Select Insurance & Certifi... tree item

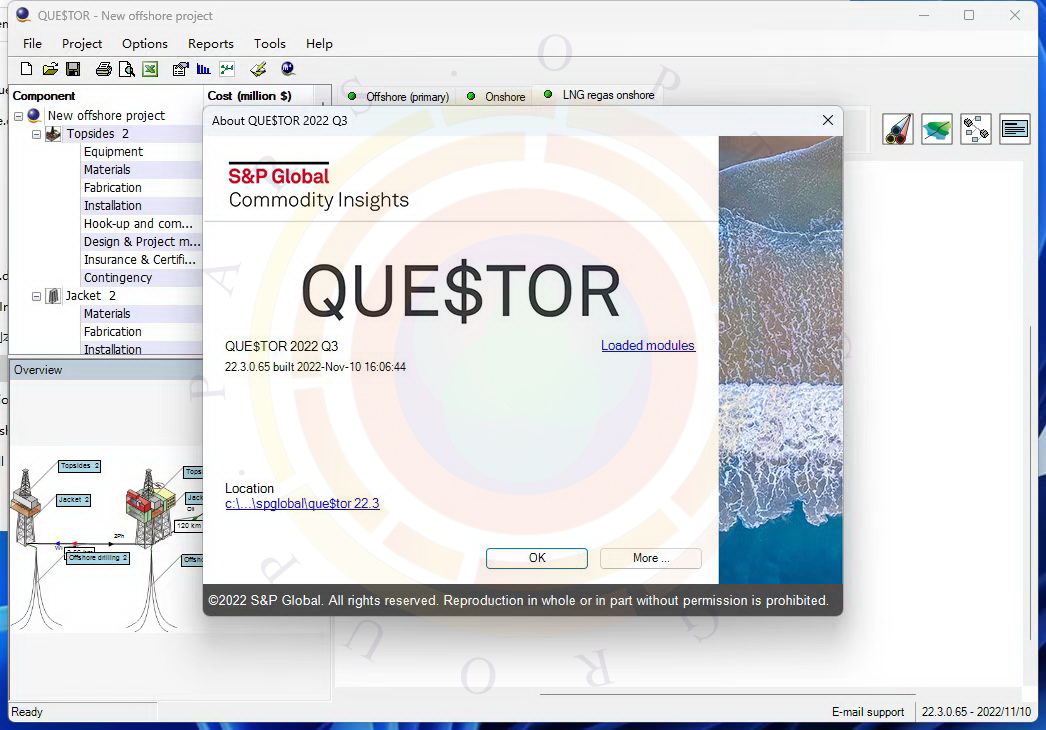[x=141, y=260]
